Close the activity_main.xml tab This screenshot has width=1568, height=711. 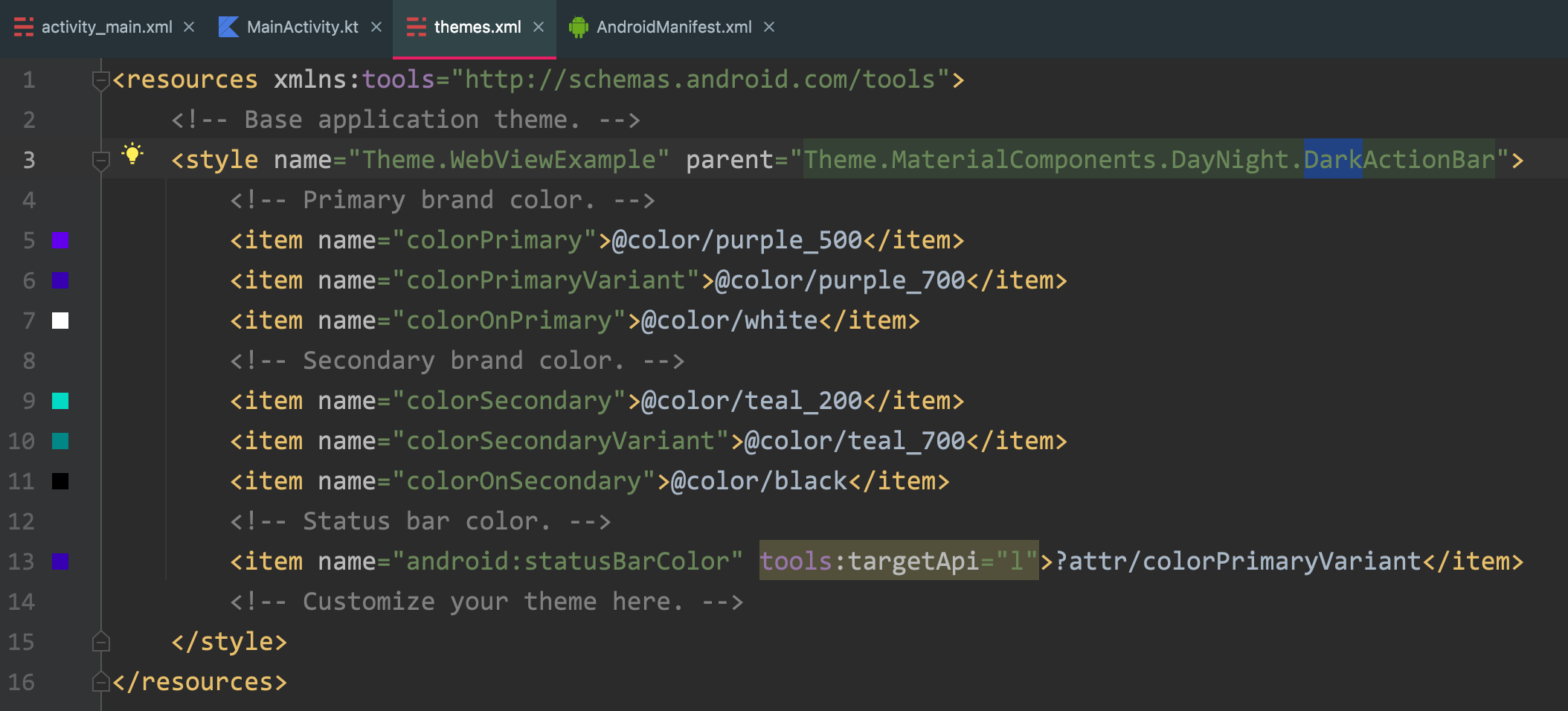pyautogui.click(x=189, y=28)
